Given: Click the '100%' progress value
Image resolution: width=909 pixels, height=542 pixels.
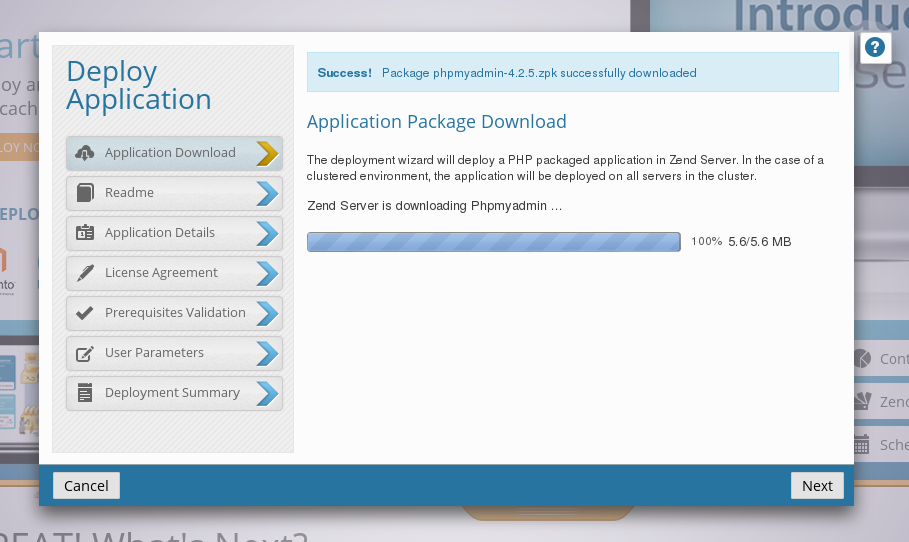Looking at the screenshot, I should 706,241.
